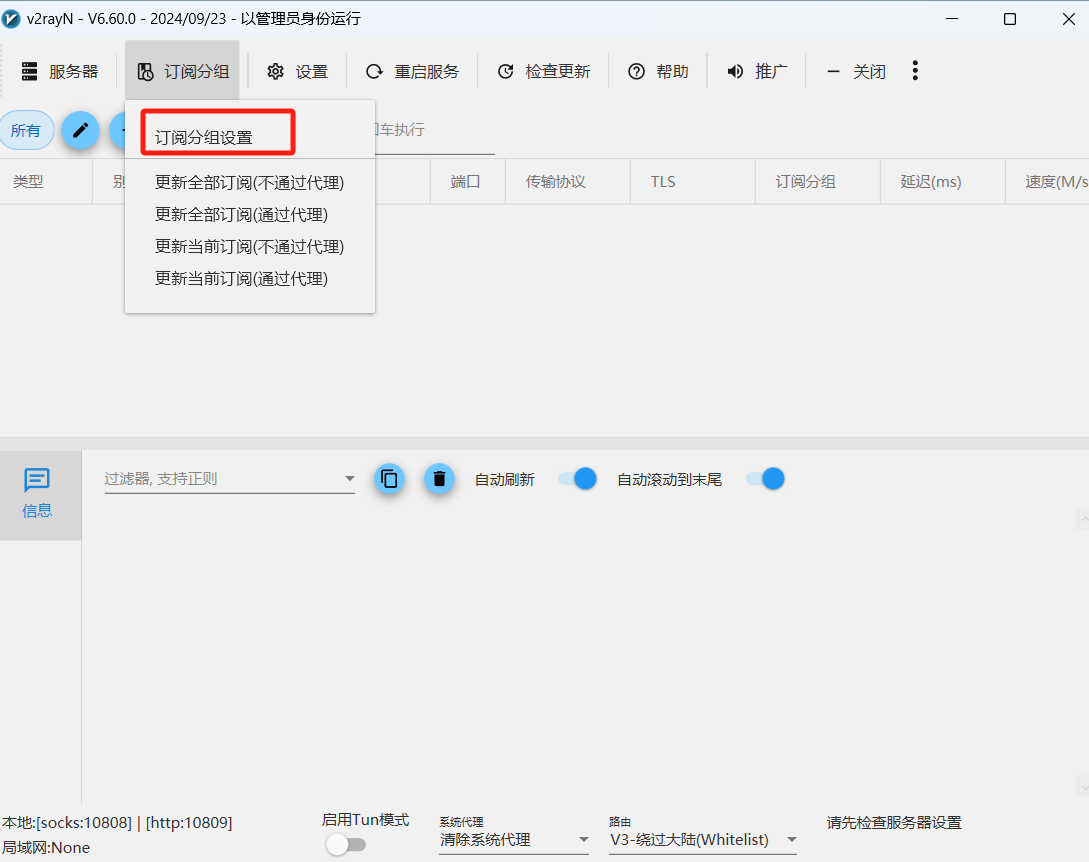
Task: Disable 自动滚动到末尾 auto scroll switch
Action: tap(765, 479)
